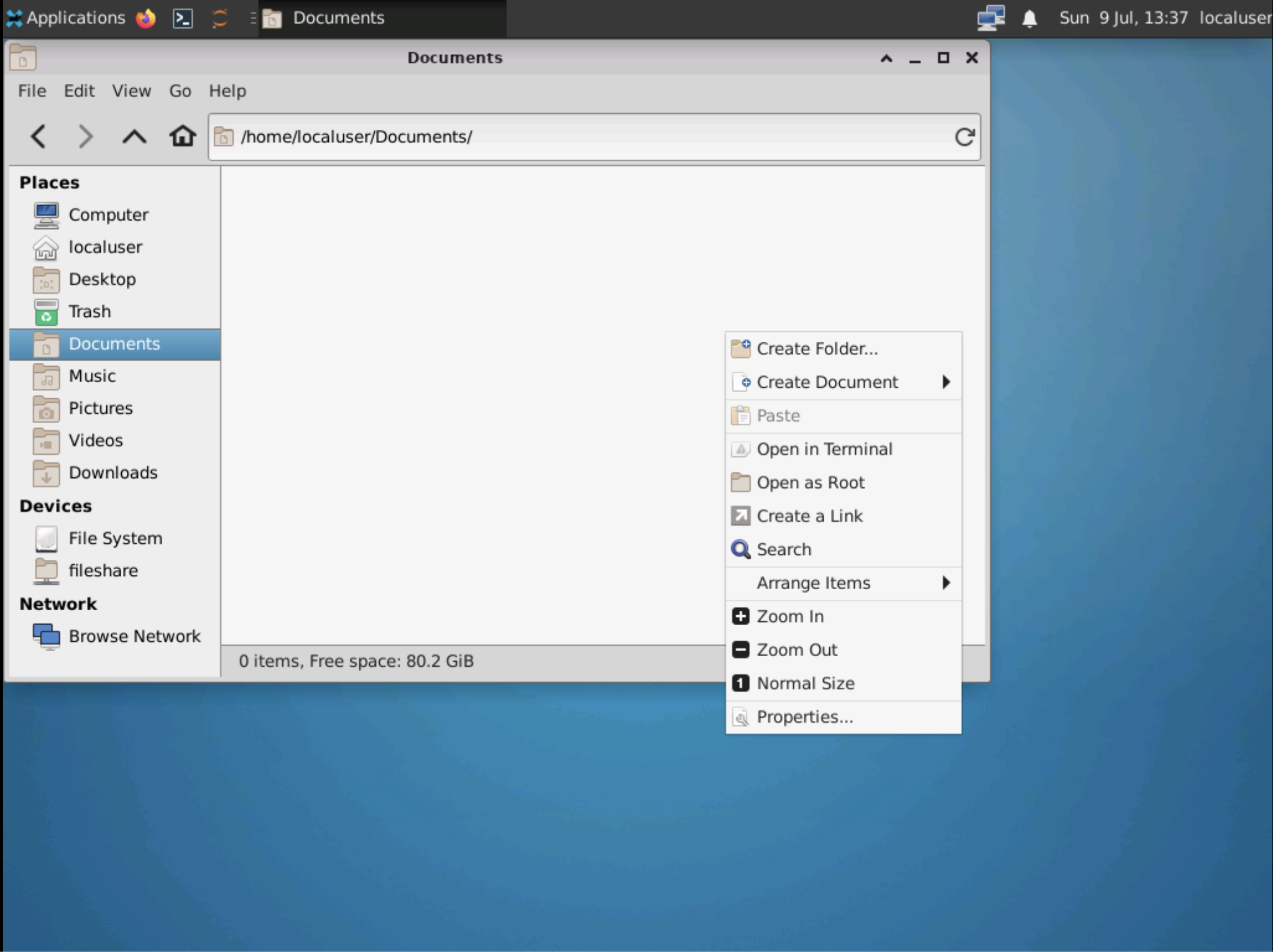The image size is (1273, 952).
Task: Open Music folder in the sidebar
Action: click(115, 377)
